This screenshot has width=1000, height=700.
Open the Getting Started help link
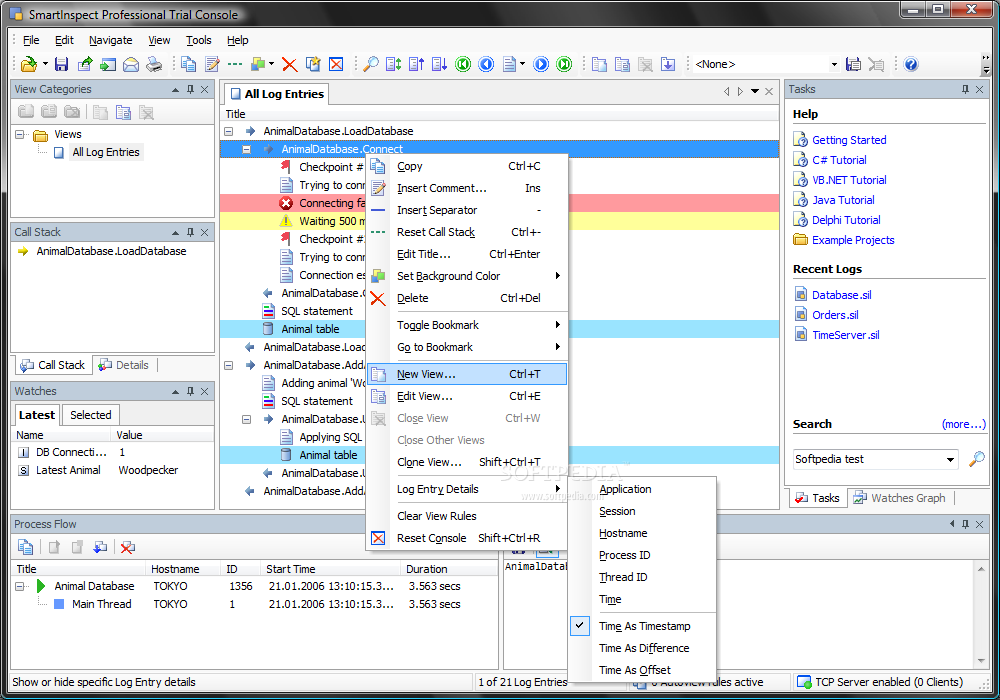(849, 140)
